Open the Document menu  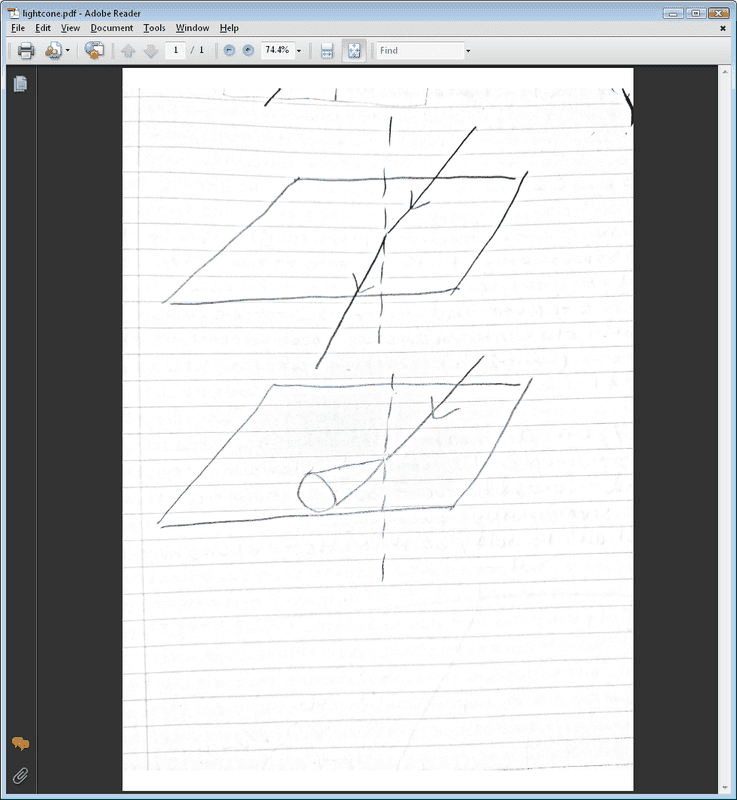pyautogui.click(x=112, y=28)
